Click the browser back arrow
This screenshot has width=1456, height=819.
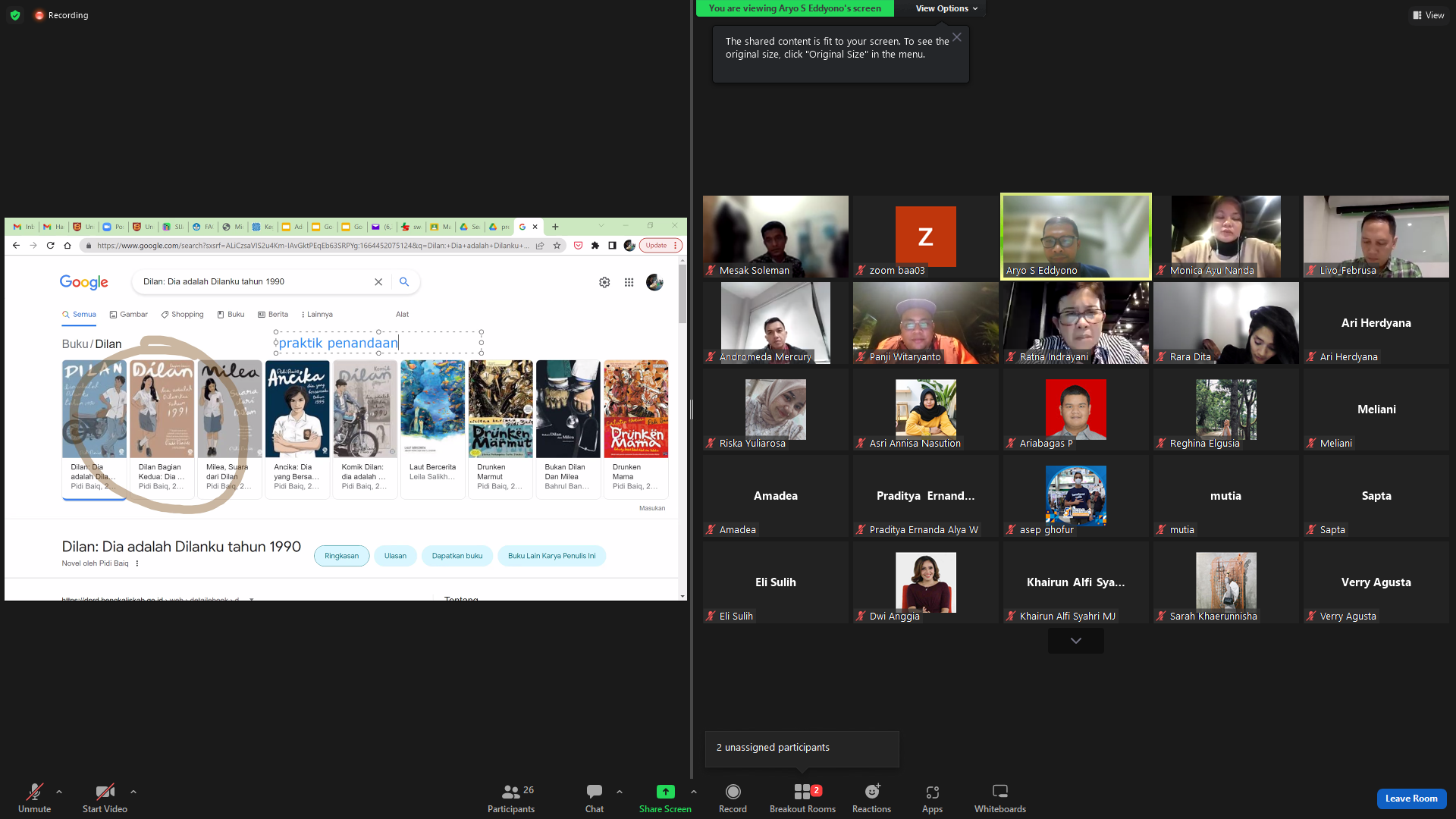point(16,246)
